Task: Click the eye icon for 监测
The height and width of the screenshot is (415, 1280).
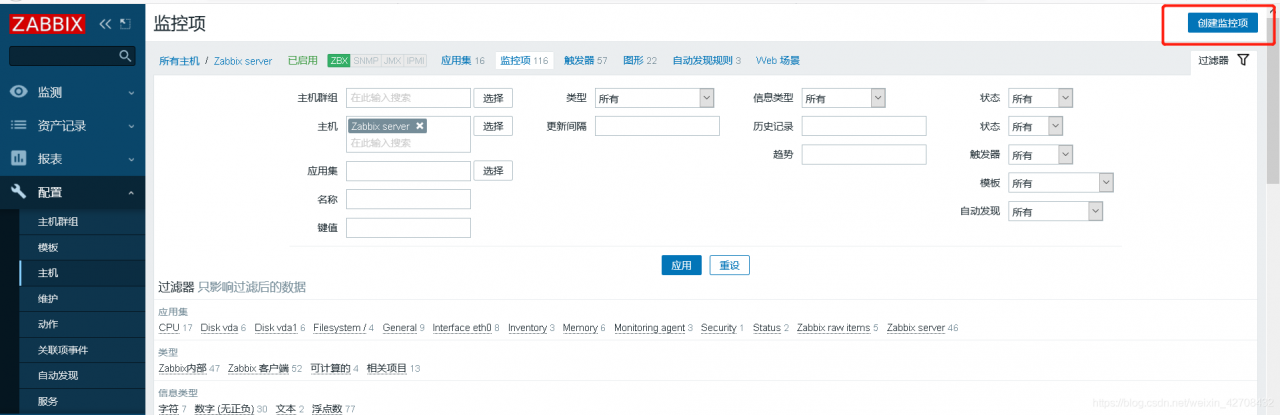Action: pyautogui.click(x=18, y=92)
